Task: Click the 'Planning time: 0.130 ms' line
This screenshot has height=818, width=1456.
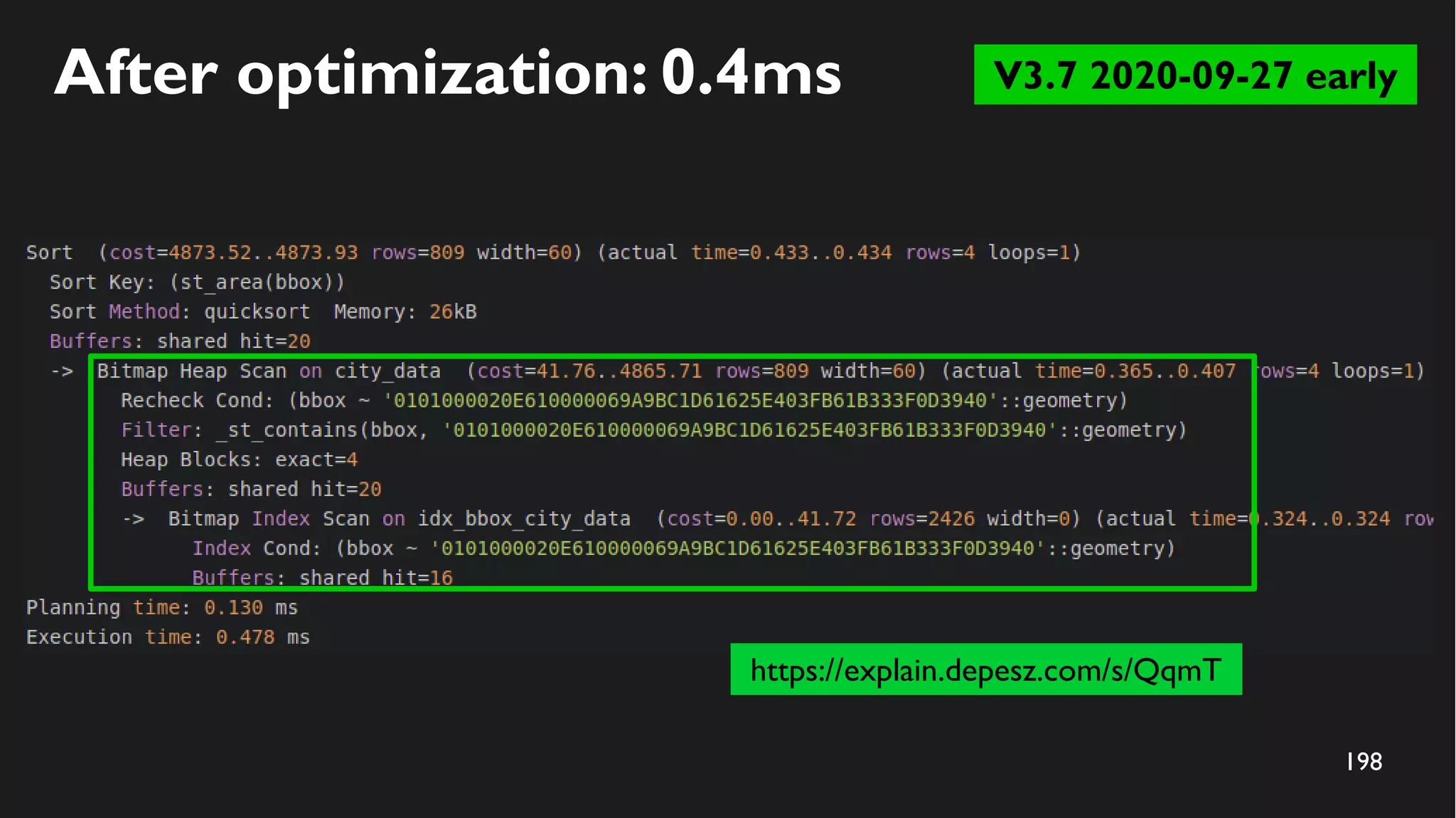Action: [x=162, y=607]
